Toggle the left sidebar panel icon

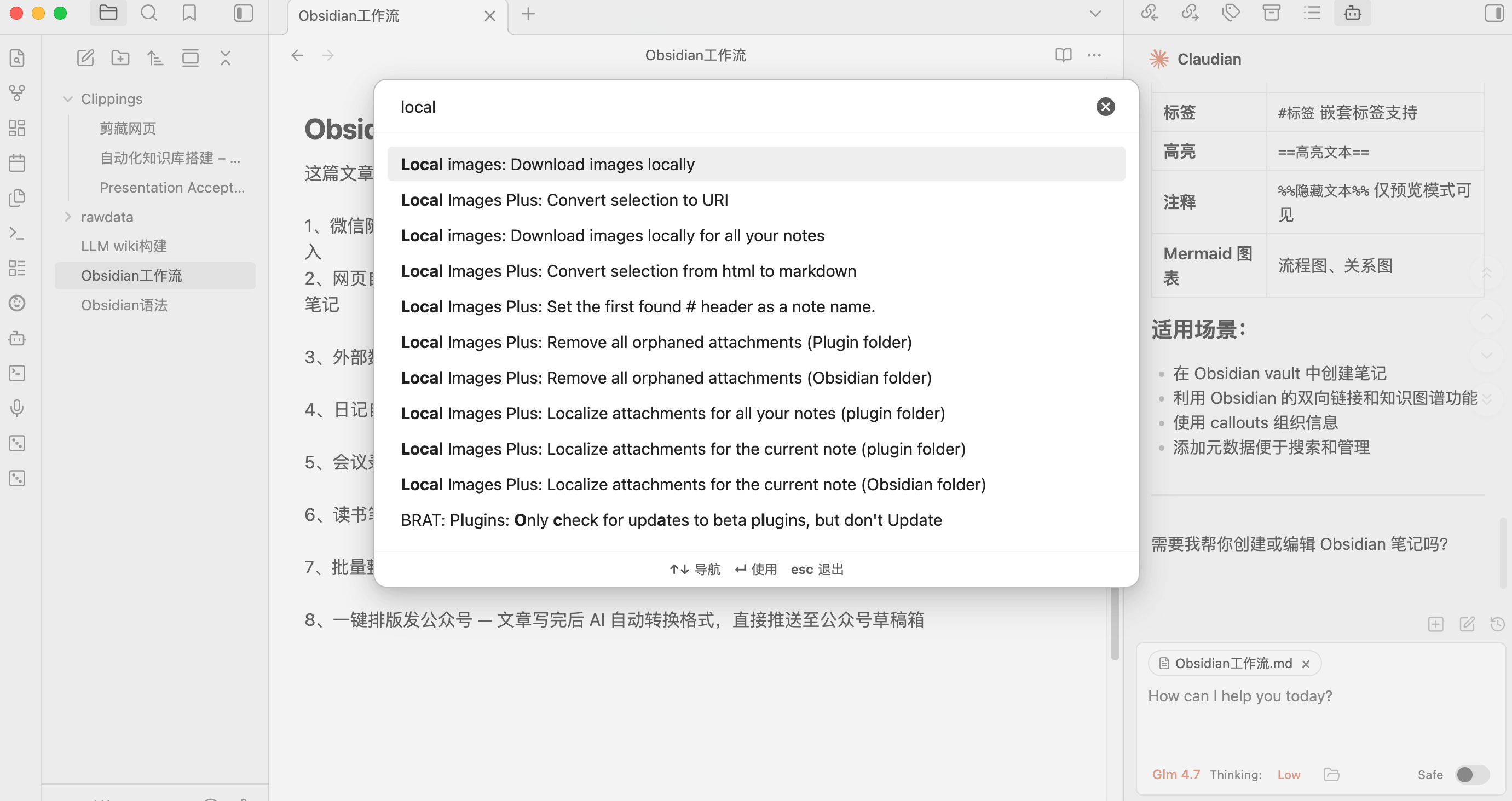point(243,13)
